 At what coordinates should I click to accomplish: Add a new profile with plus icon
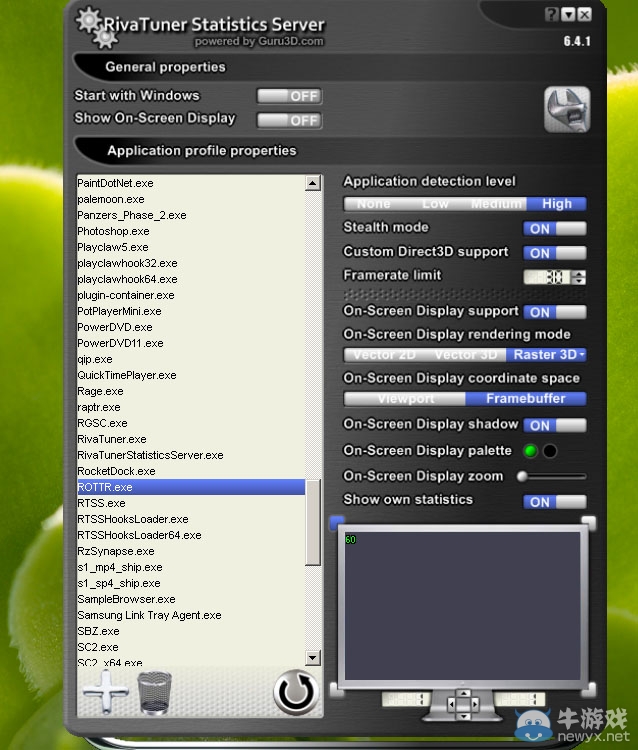106,692
